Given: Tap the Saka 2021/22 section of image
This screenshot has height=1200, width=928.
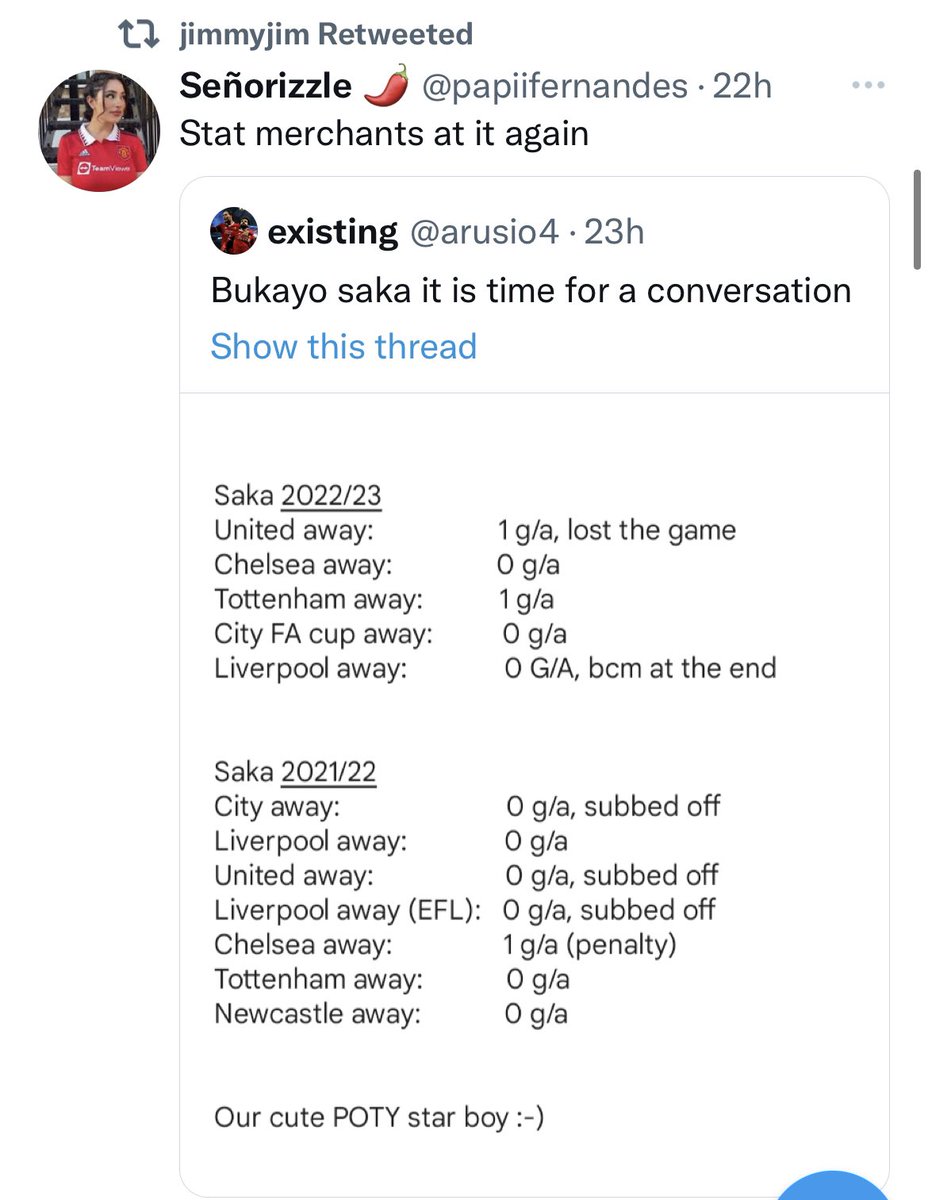Looking at the screenshot, I should [x=467, y=893].
